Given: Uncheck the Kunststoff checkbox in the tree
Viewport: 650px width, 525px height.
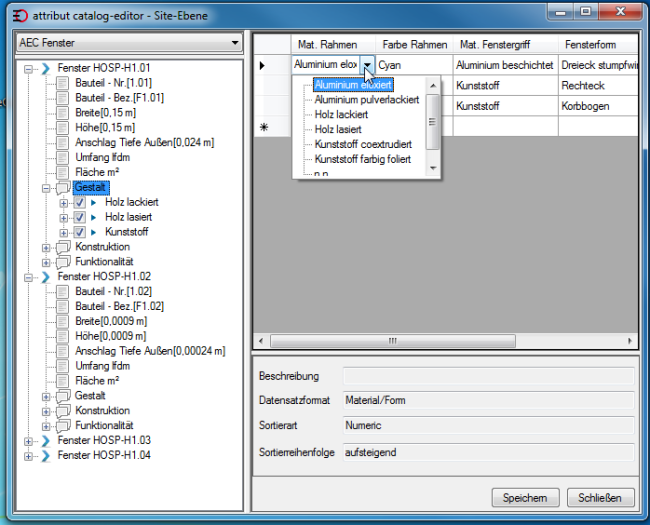Looking at the screenshot, I should [x=80, y=232].
